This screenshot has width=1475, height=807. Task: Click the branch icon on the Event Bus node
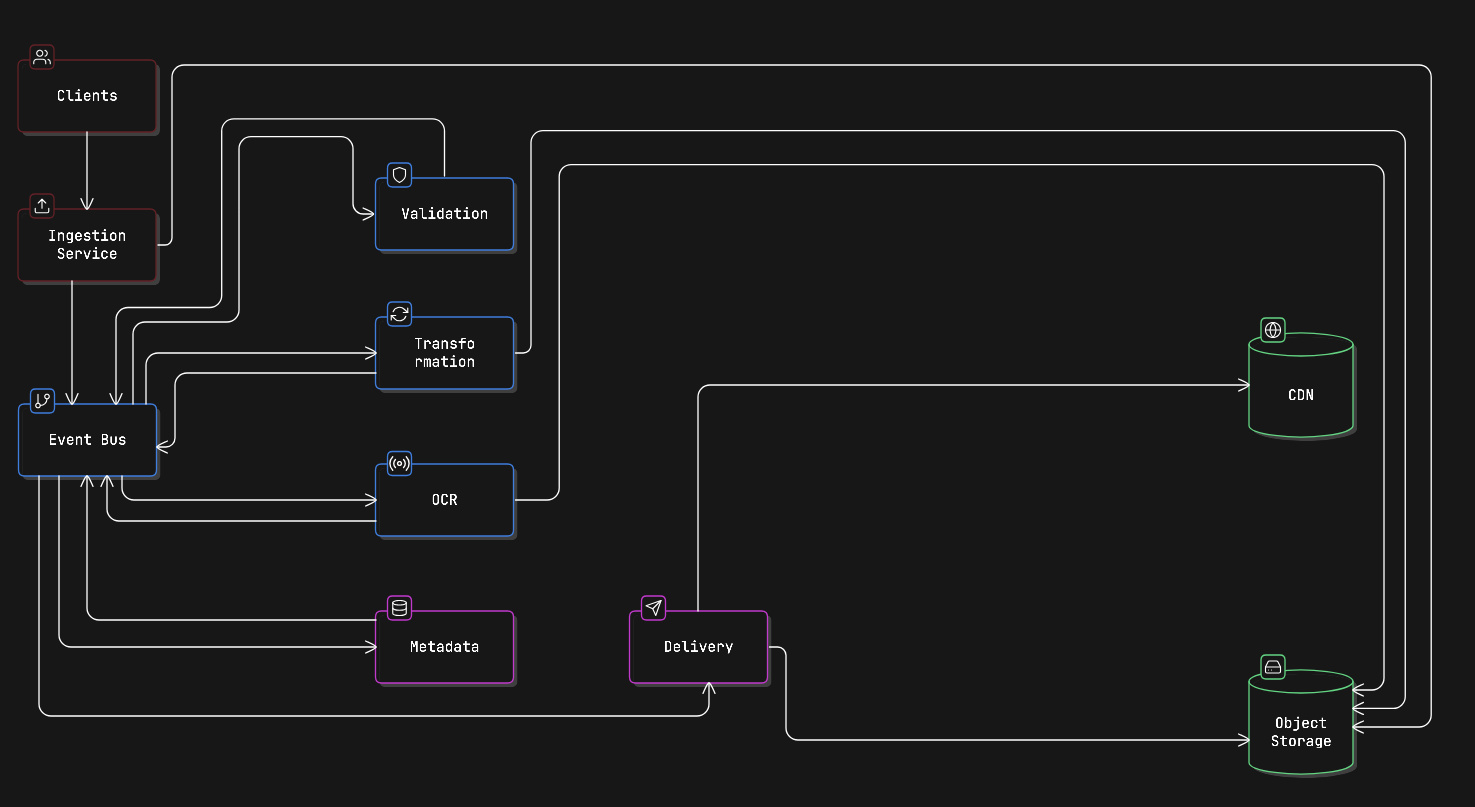coord(41,401)
